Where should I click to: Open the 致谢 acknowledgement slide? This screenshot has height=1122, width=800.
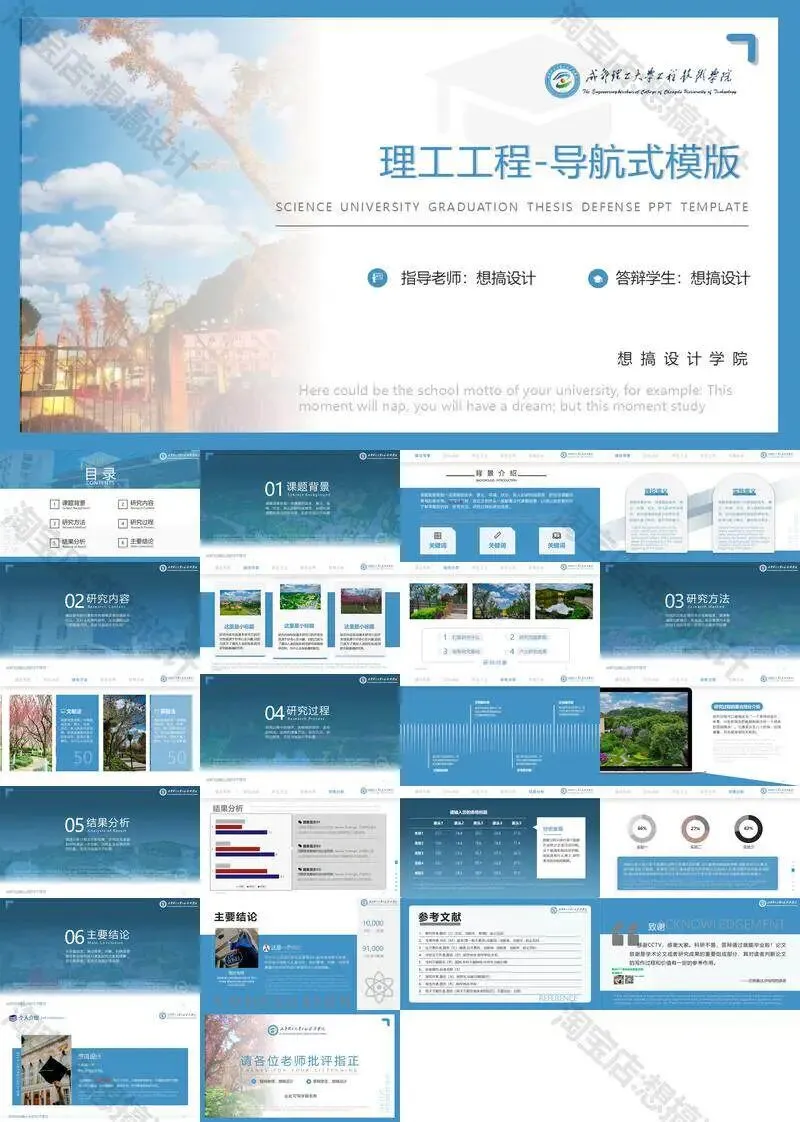(700, 954)
